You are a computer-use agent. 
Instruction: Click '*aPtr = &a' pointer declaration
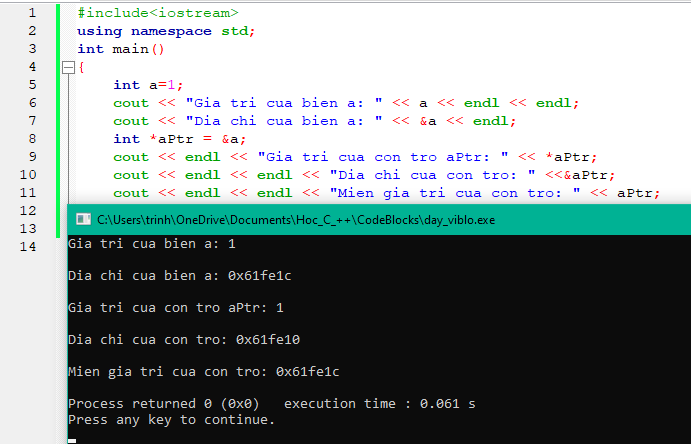tap(194, 139)
